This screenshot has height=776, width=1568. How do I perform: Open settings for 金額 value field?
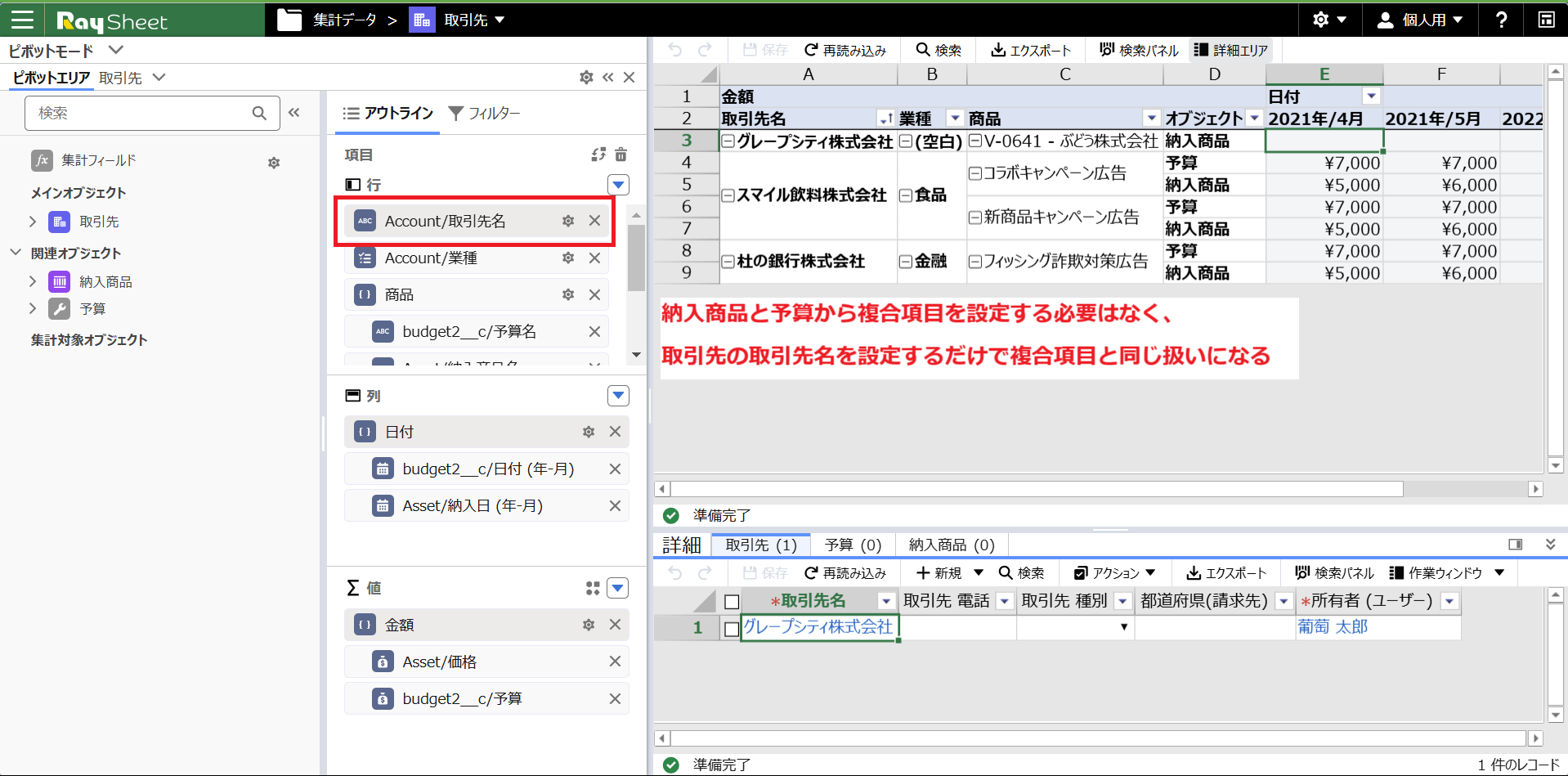tap(589, 625)
